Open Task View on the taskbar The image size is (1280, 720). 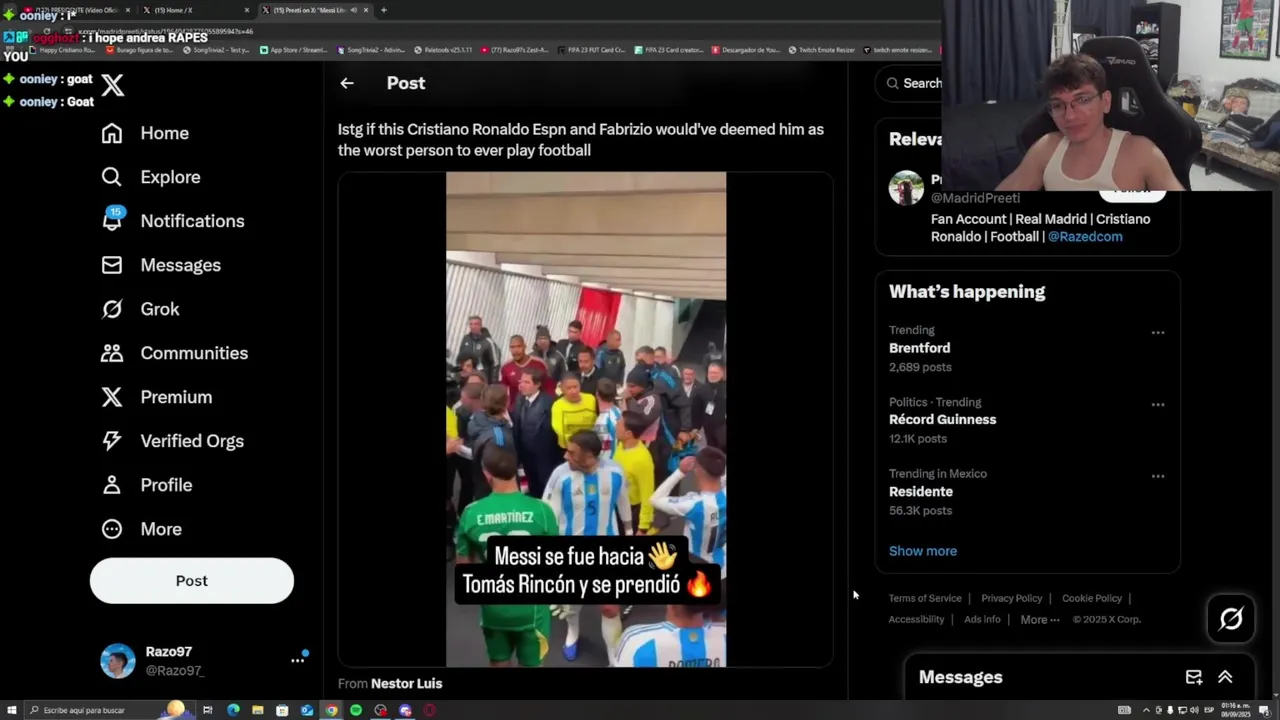[207, 710]
